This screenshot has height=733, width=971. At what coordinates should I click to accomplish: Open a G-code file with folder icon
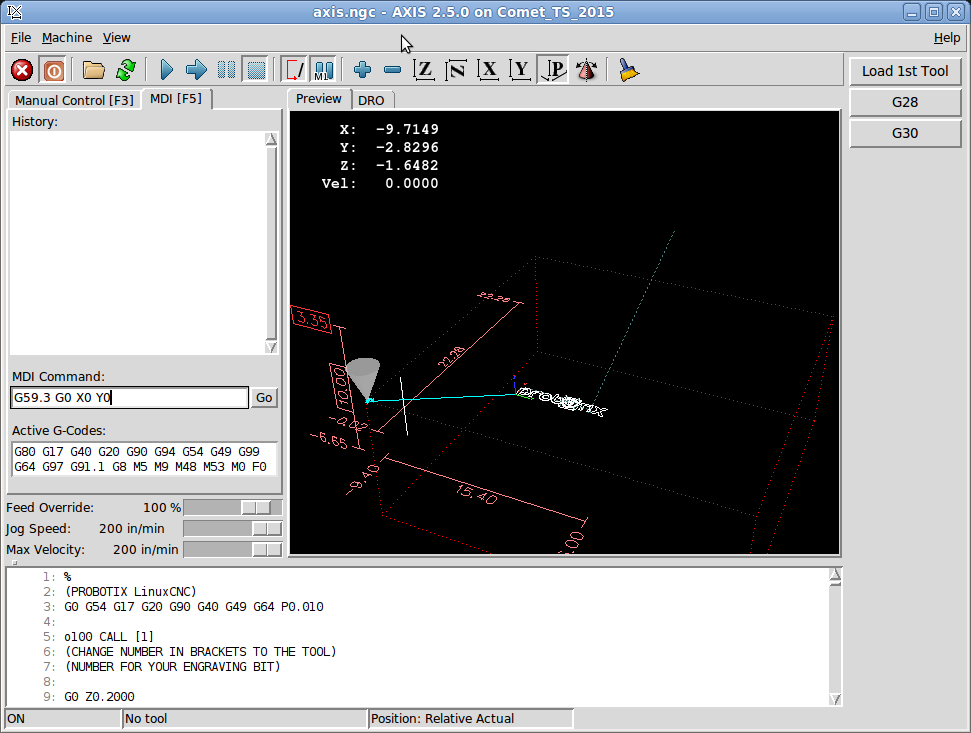[x=94, y=70]
